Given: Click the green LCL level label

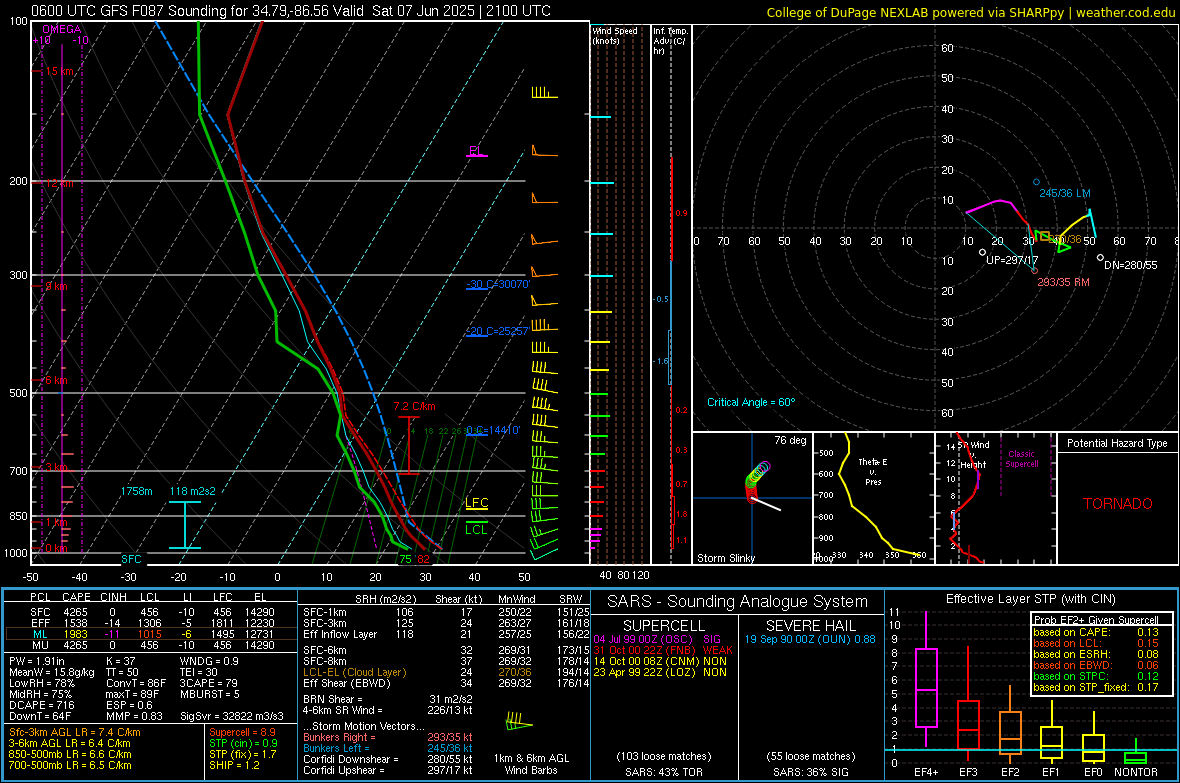Looking at the screenshot, I should point(476,529).
